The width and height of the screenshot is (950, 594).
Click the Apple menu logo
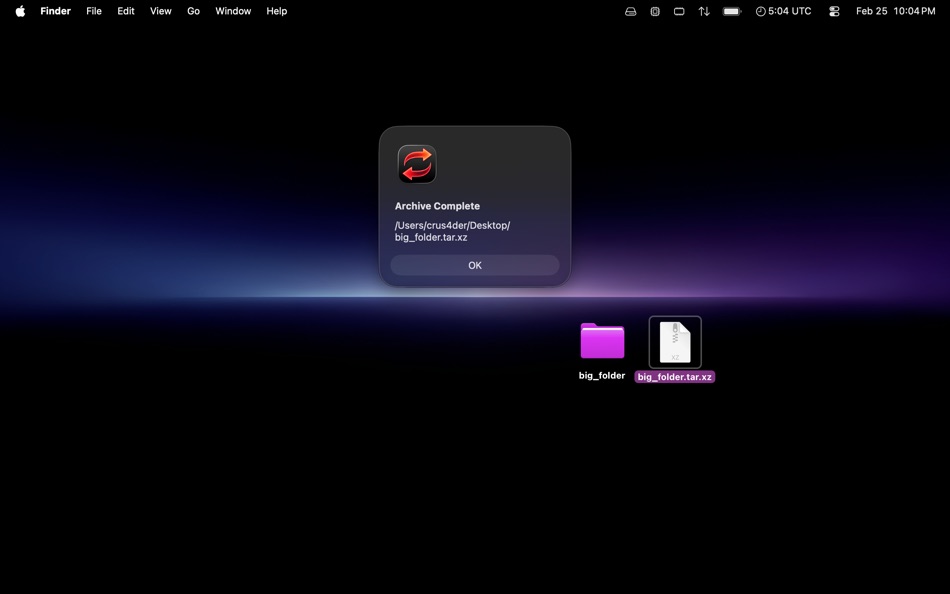19,11
